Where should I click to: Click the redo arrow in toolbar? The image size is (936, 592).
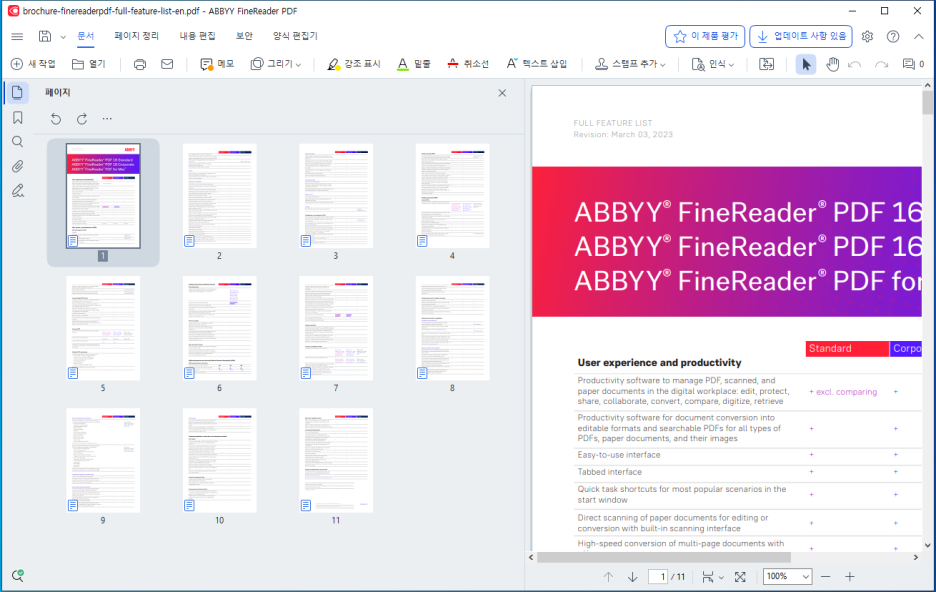881,64
